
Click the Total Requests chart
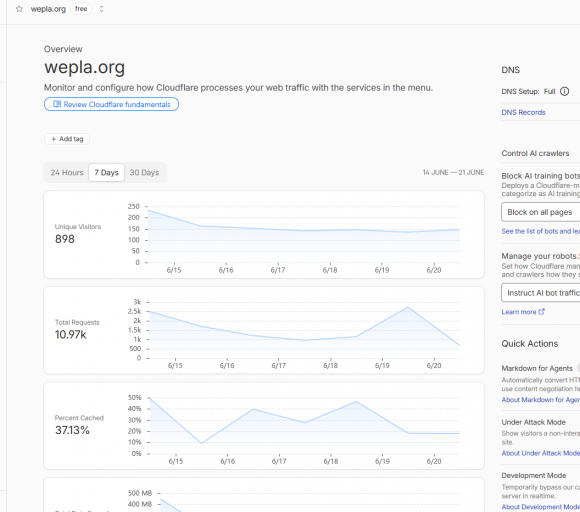point(303,330)
